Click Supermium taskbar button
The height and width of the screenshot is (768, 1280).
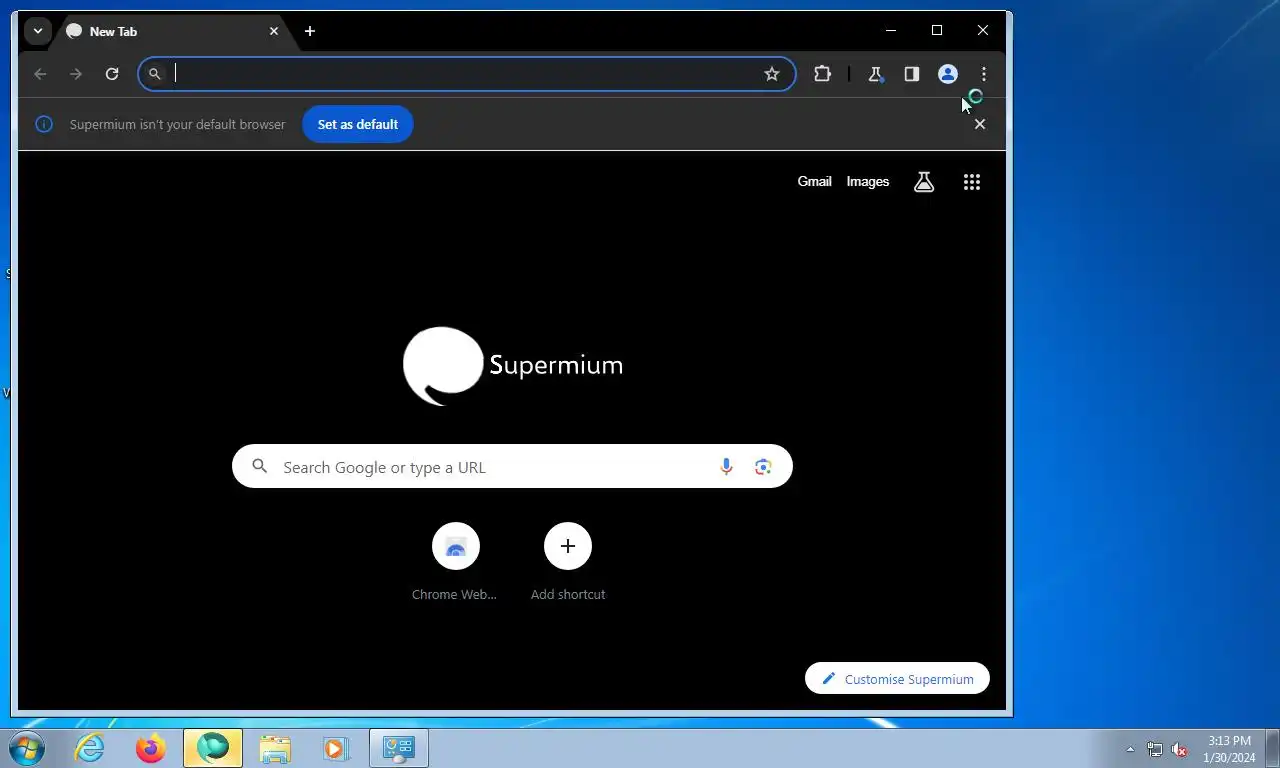click(213, 748)
